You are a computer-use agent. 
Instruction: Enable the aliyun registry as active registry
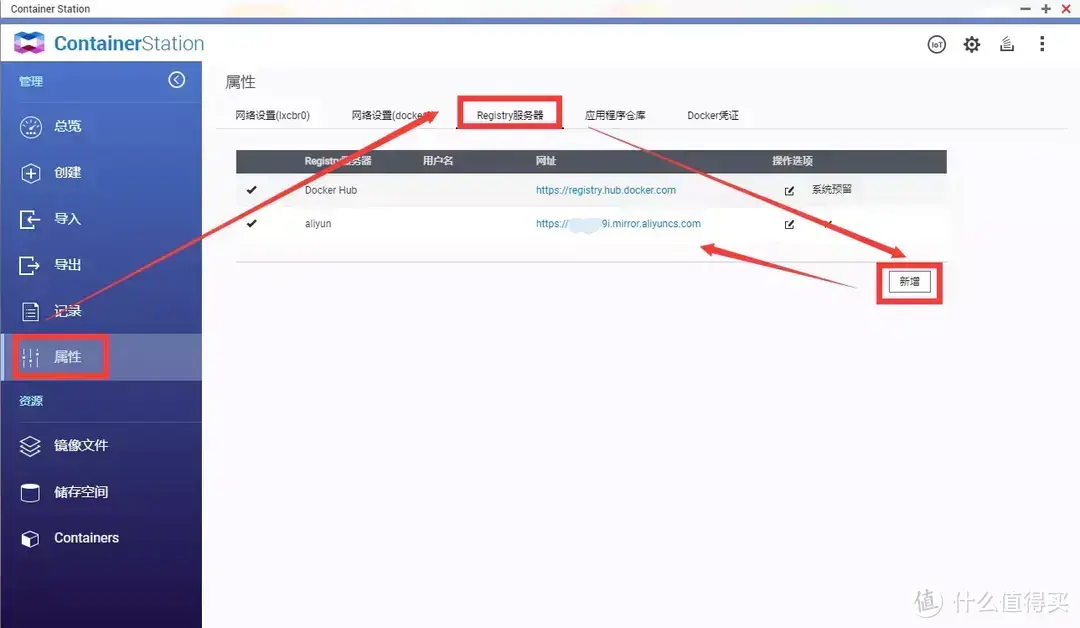[252, 223]
